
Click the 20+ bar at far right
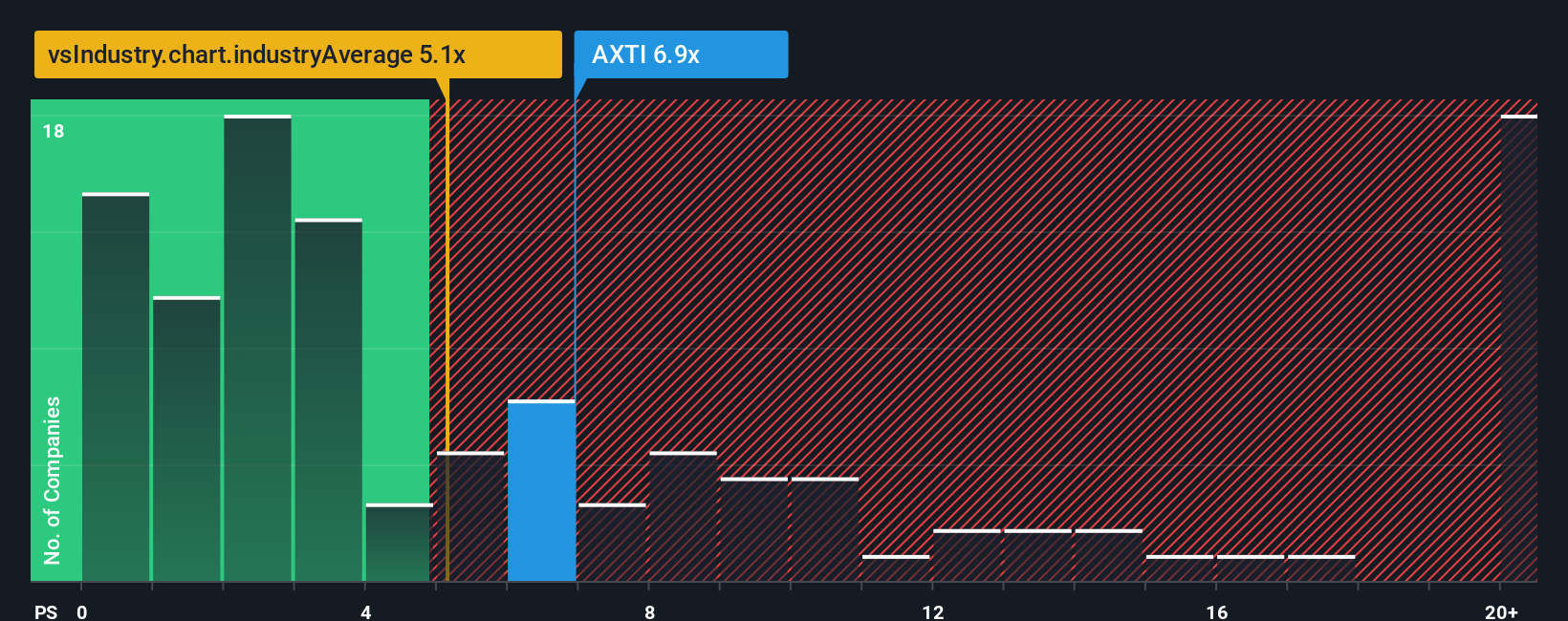(1518, 349)
